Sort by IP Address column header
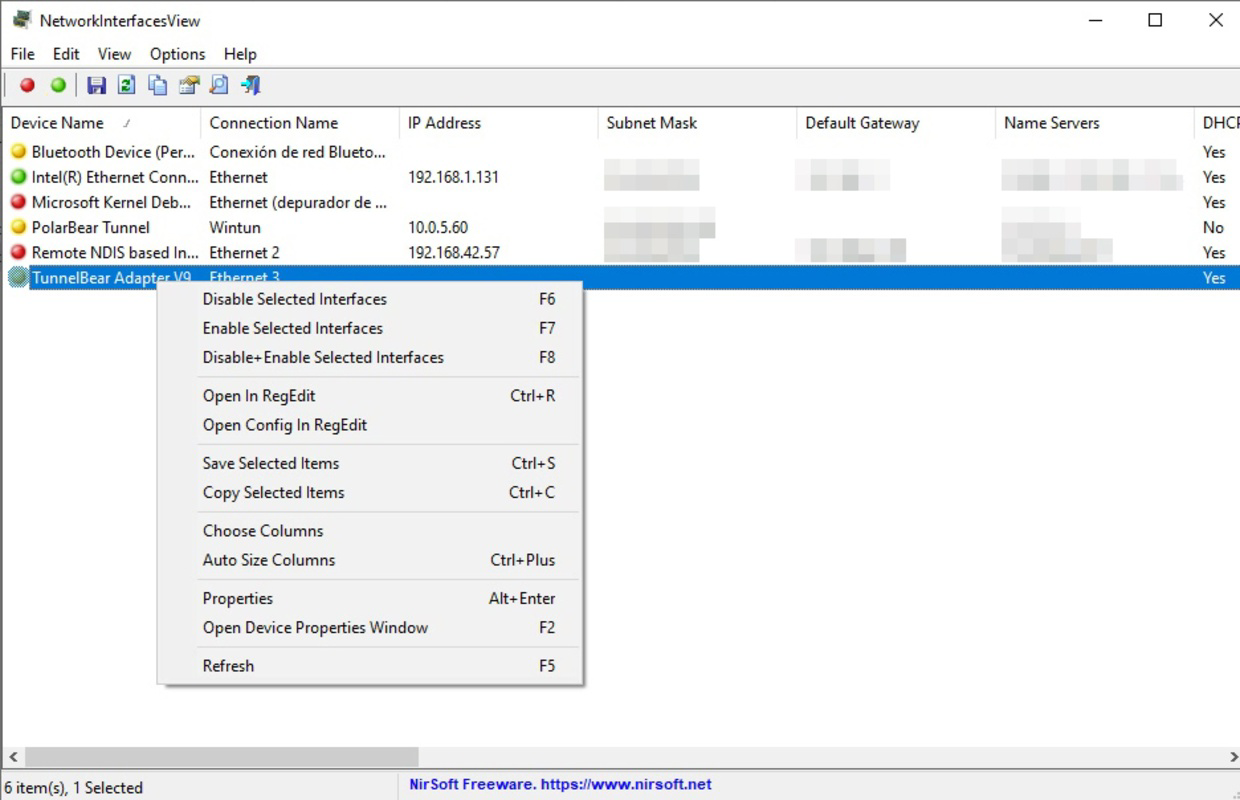Image resolution: width=1240 pixels, height=800 pixels. (x=498, y=123)
